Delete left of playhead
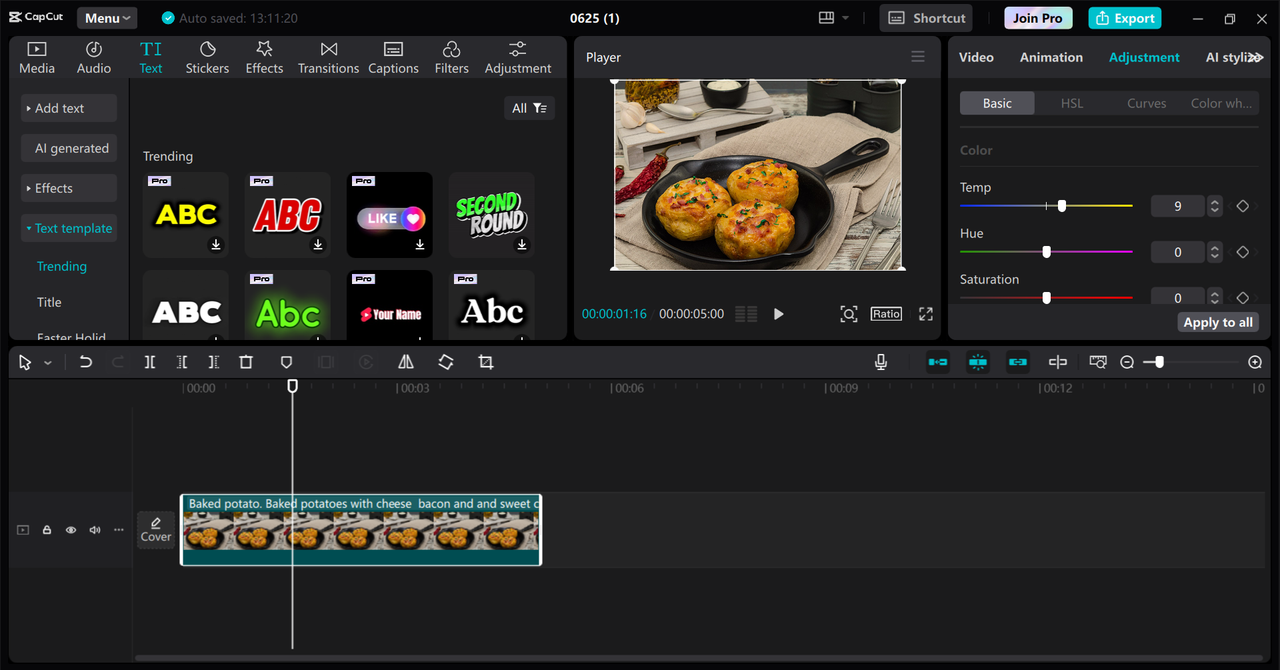 [x=182, y=362]
